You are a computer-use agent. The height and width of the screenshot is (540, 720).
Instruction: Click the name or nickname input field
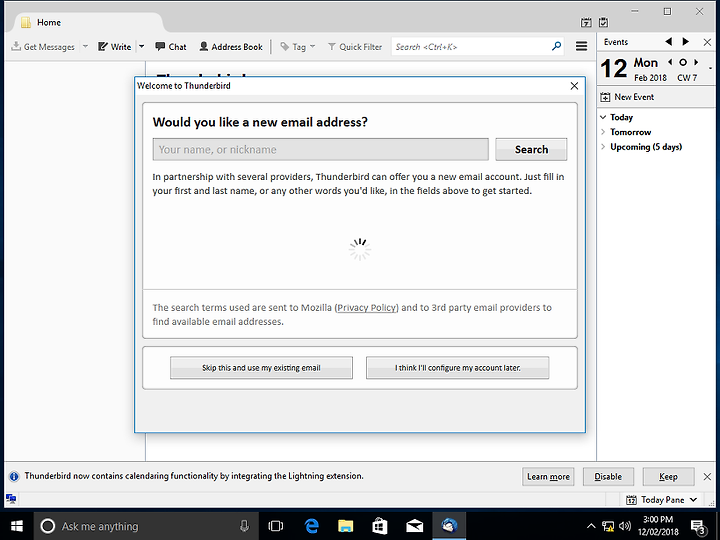(321, 149)
